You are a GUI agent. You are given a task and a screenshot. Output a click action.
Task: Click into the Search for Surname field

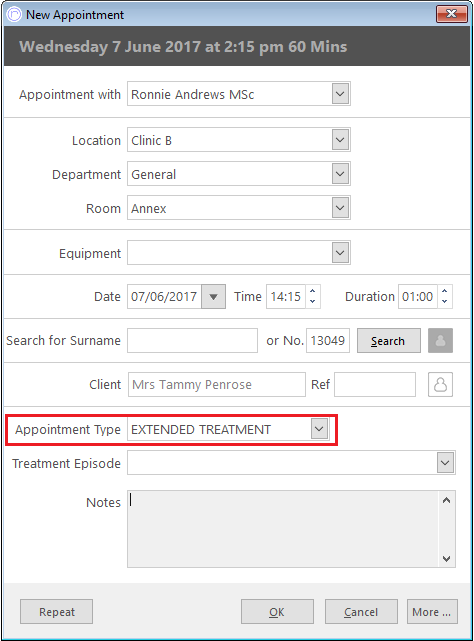coord(192,340)
